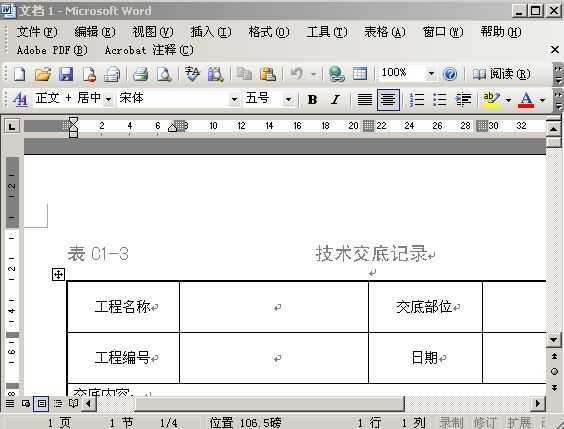Expand standard toolbar options chevron
This screenshot has width=564, height=429.
point(557,74)
